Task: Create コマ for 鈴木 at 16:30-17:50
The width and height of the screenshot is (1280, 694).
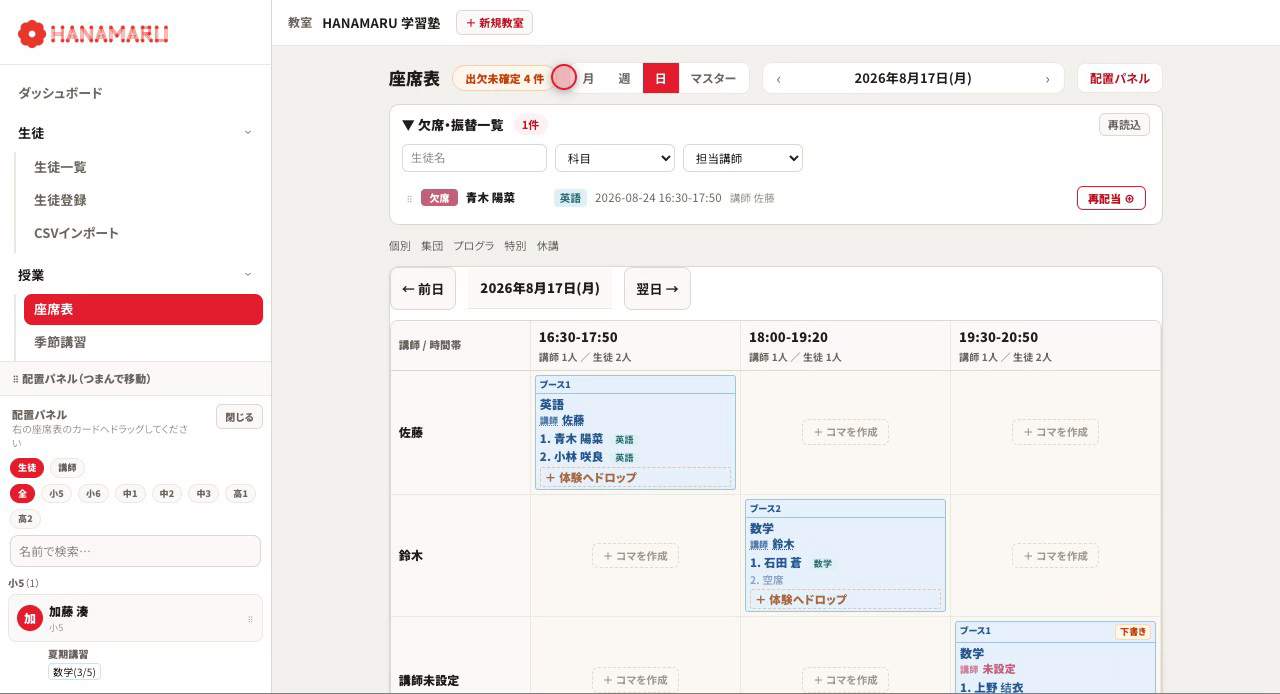Action: point(635,556)
